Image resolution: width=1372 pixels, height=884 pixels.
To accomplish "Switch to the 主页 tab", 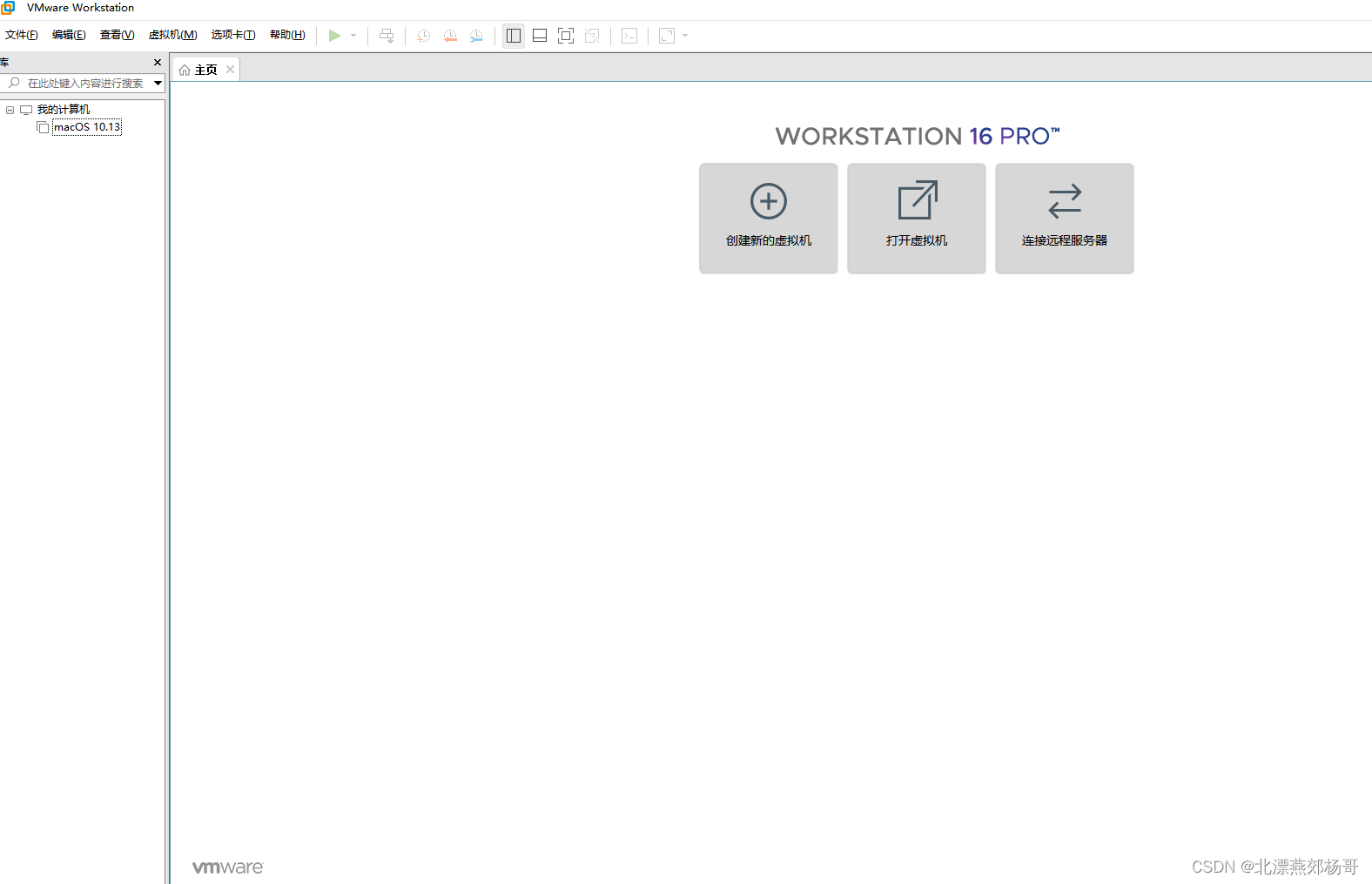I will coord(205,70).
